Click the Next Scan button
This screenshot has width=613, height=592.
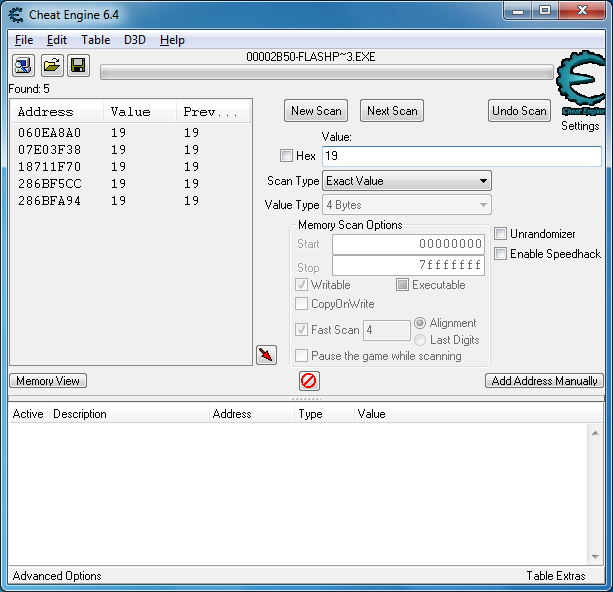[392, 111]
